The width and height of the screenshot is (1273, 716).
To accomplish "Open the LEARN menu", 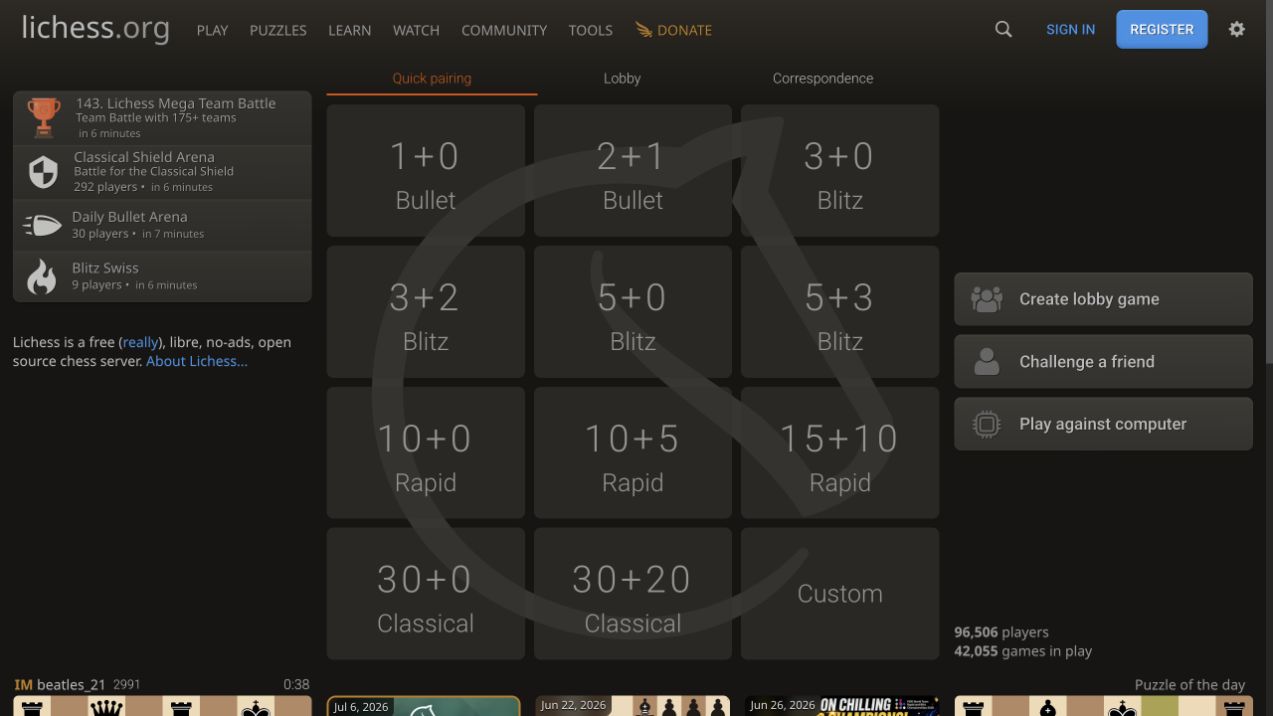I will click(x=349, y=30).
